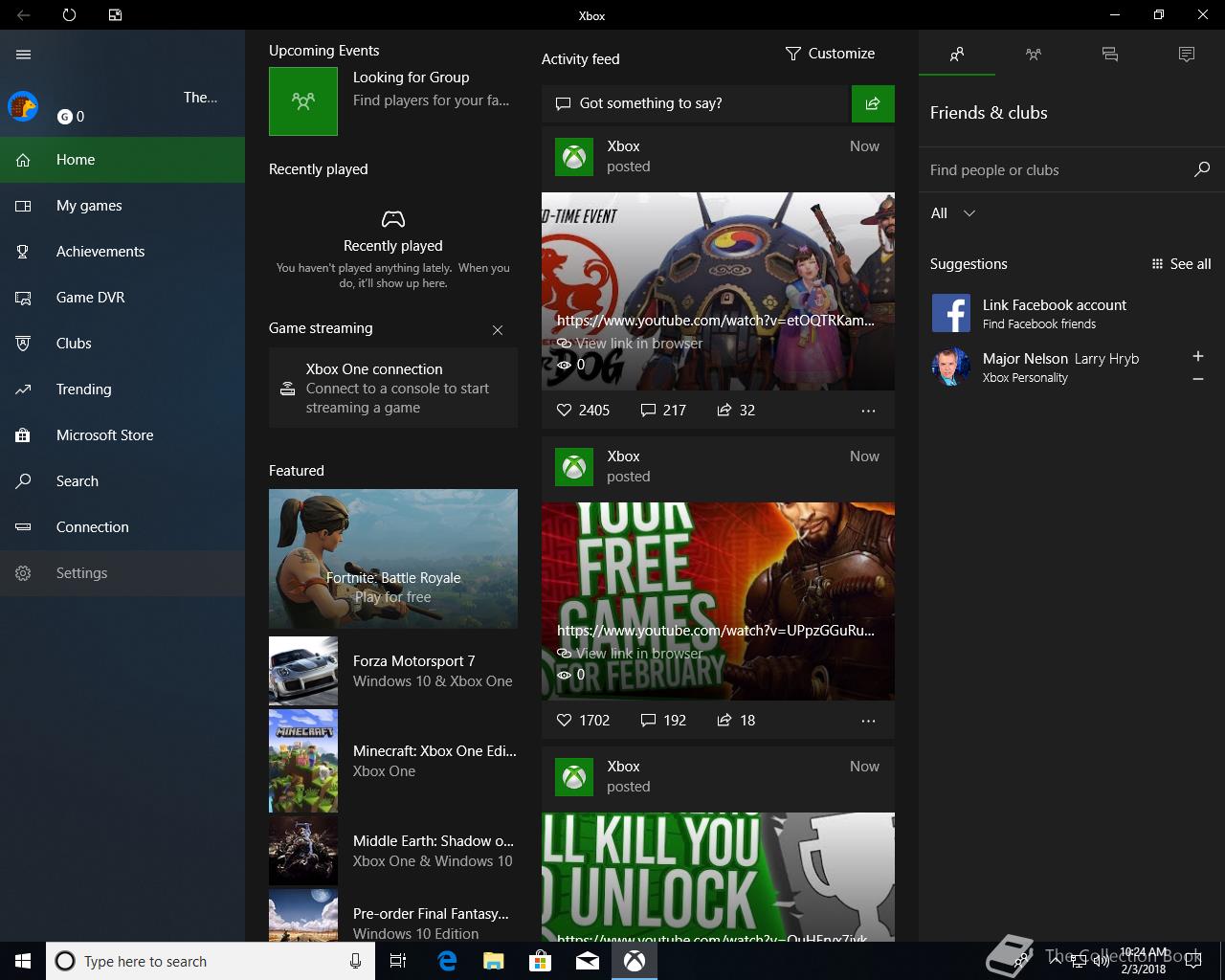Open Search in sidebar
Viewport: 1225px width, 980px height.
122,481
